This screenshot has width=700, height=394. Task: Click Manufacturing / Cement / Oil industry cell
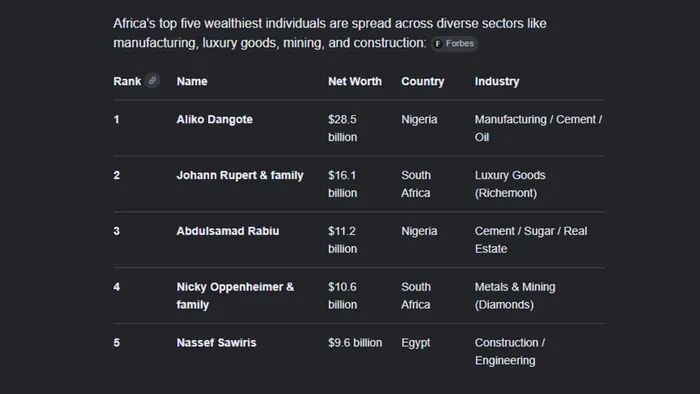click(538, 128)
